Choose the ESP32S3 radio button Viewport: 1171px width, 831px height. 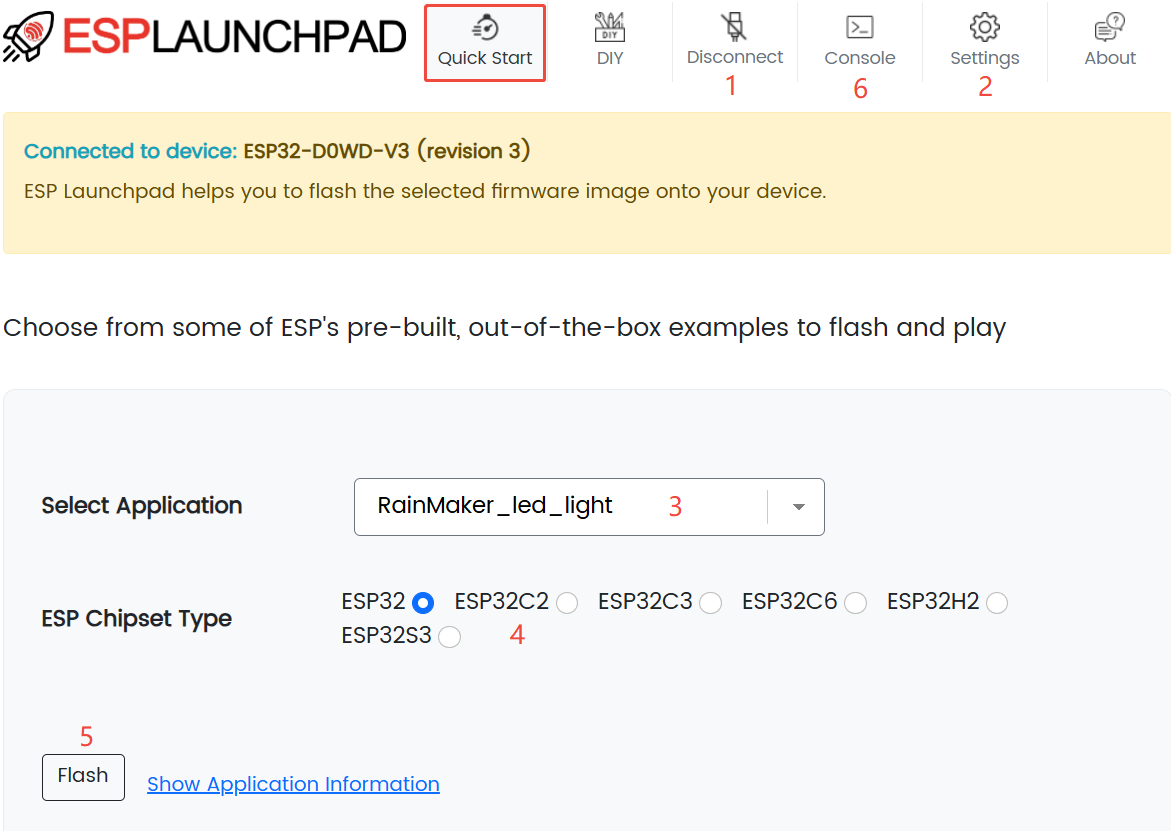[x=450, y=637]
